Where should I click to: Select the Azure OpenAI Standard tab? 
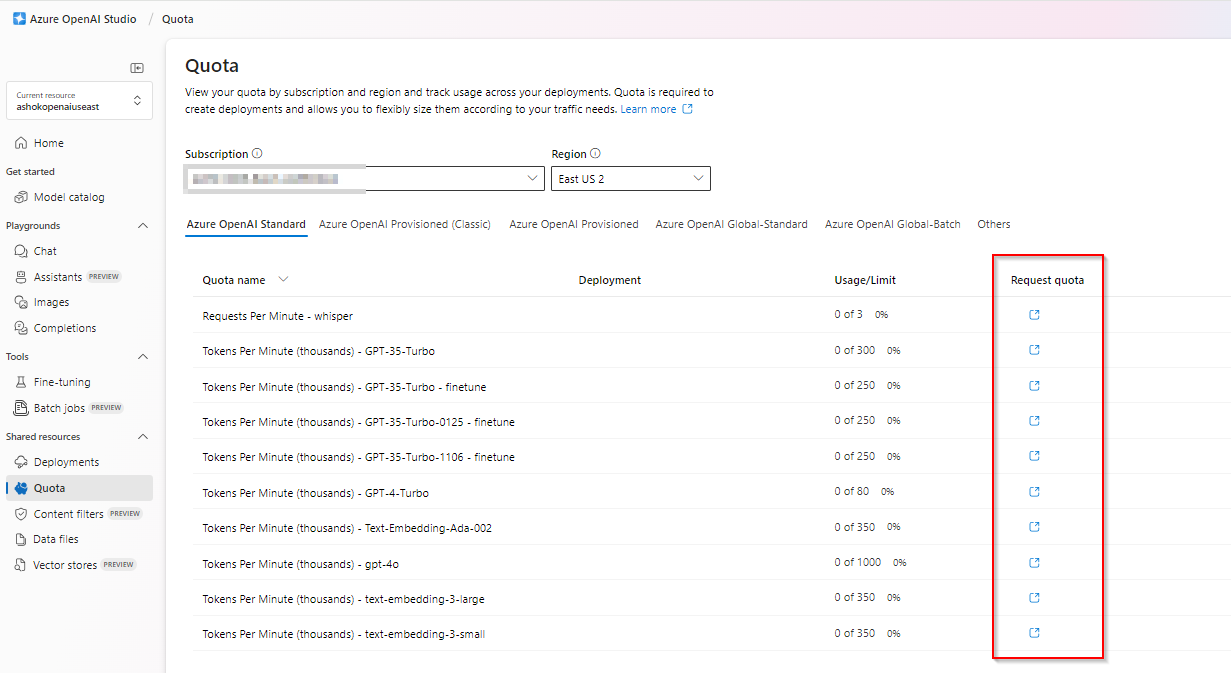(x=246, y=224)
